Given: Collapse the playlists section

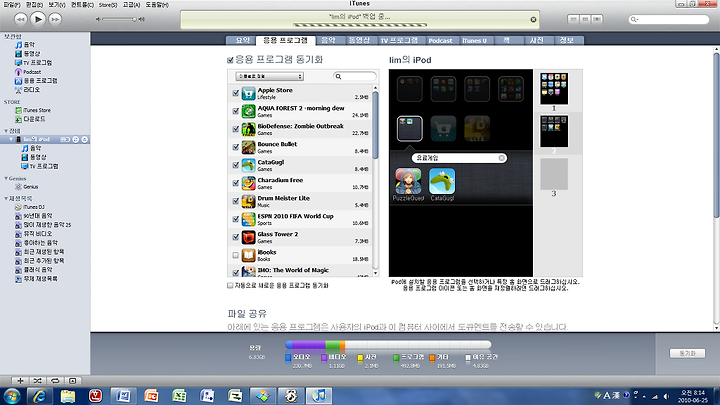Looking at the screenshot, I should (x=6, y=198).
